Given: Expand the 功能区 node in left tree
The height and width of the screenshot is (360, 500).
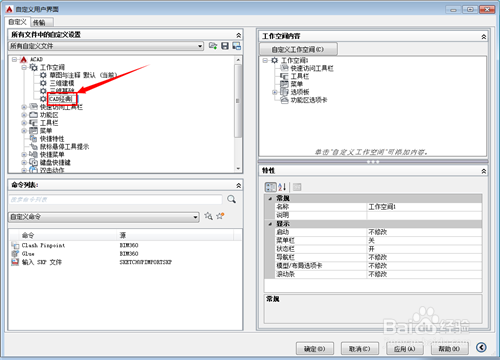Looking at the screenshot, I should tap(24, 115).
